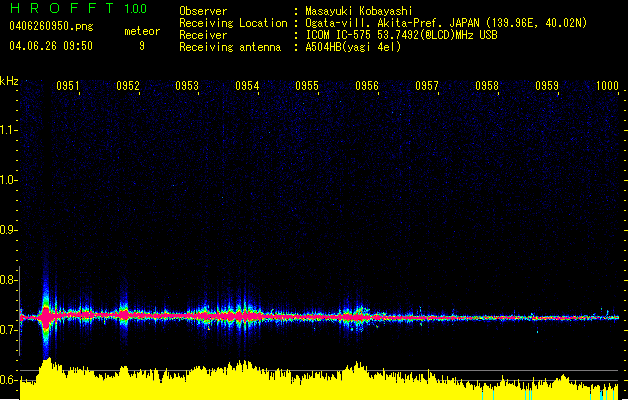
Task: Click the Receiving antenna field label
Action: coord(230,47)
